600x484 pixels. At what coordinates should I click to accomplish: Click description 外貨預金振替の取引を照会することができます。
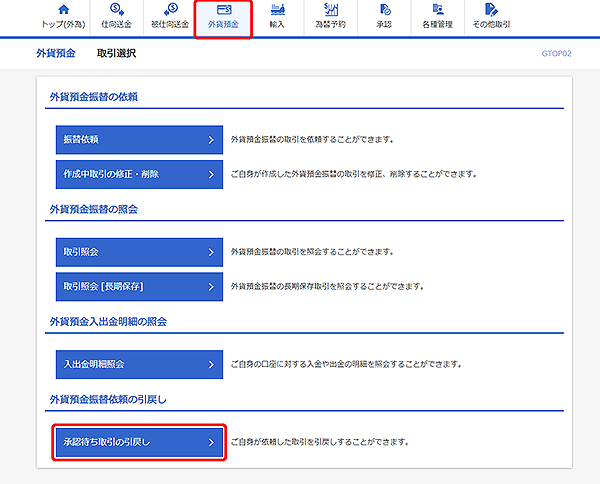pyautogui.click(x=312, y=252)
